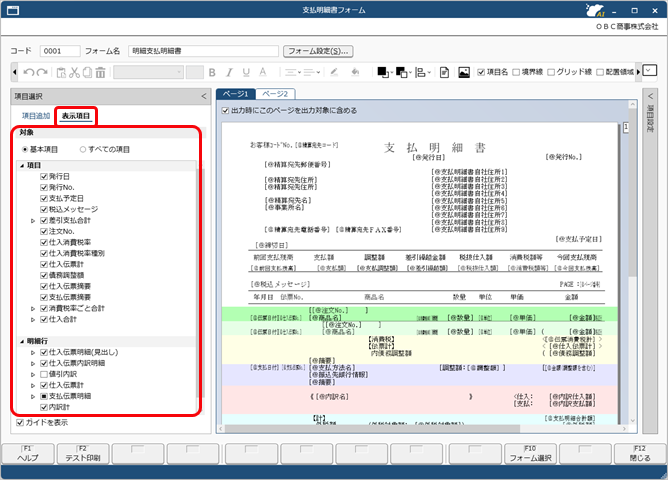Select すべての項目 radio button
The width and height of the screenshot is (668, 480).
point(83,149)
